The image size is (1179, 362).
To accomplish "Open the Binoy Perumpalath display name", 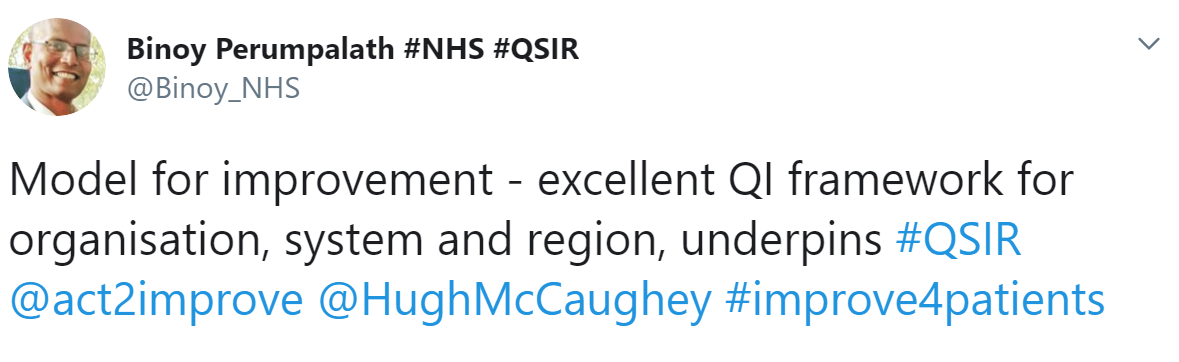I will click(x=353, y=50).
